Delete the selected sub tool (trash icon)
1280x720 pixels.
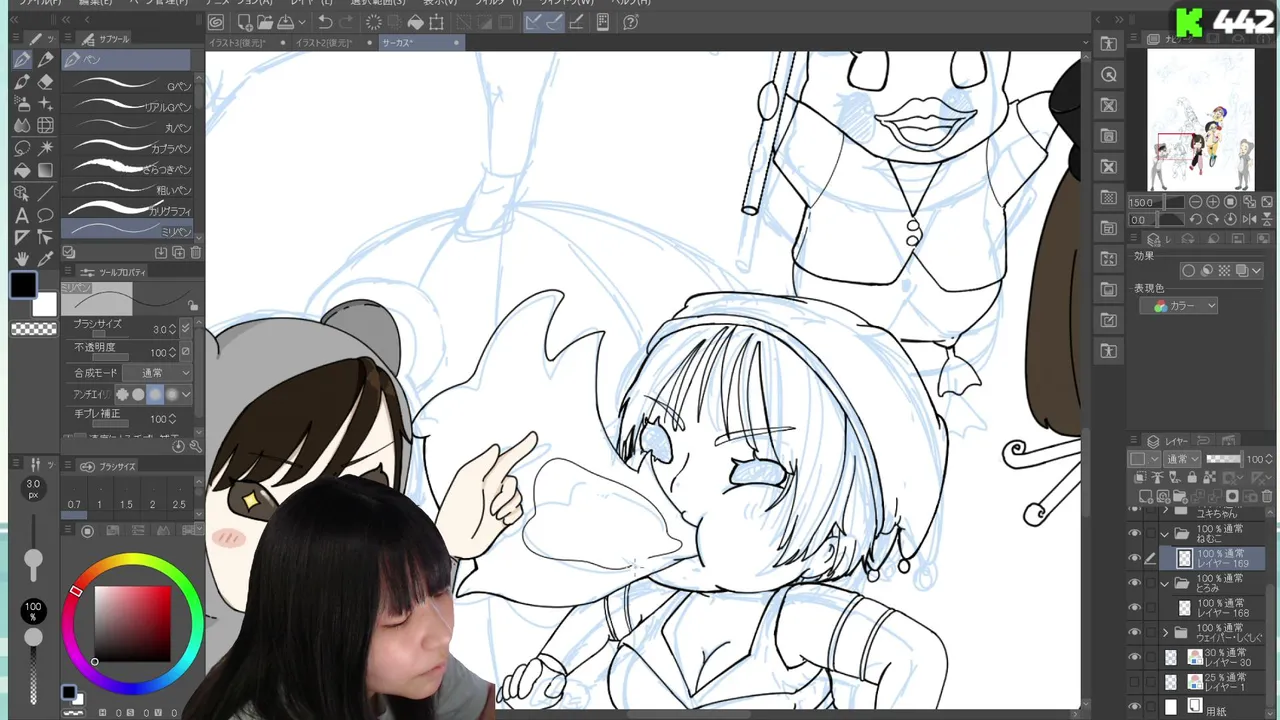point(195,253)
